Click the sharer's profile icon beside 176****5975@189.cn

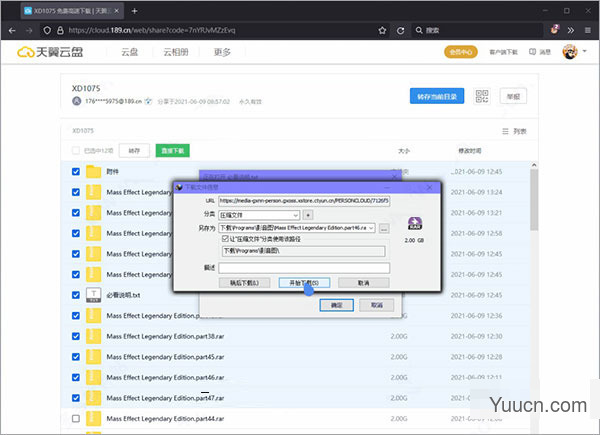point(77,101)
